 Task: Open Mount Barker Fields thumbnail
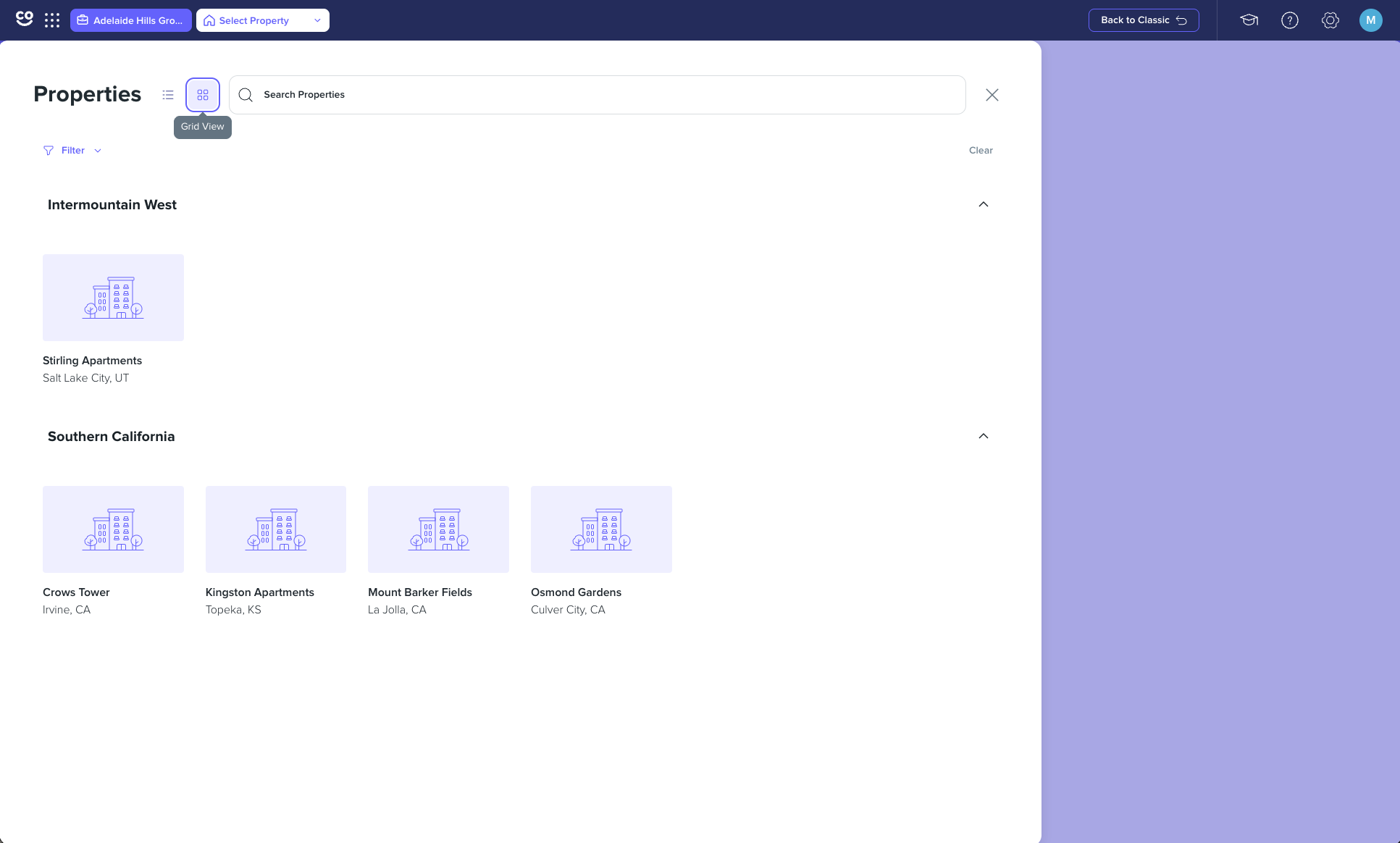point(438,529)
